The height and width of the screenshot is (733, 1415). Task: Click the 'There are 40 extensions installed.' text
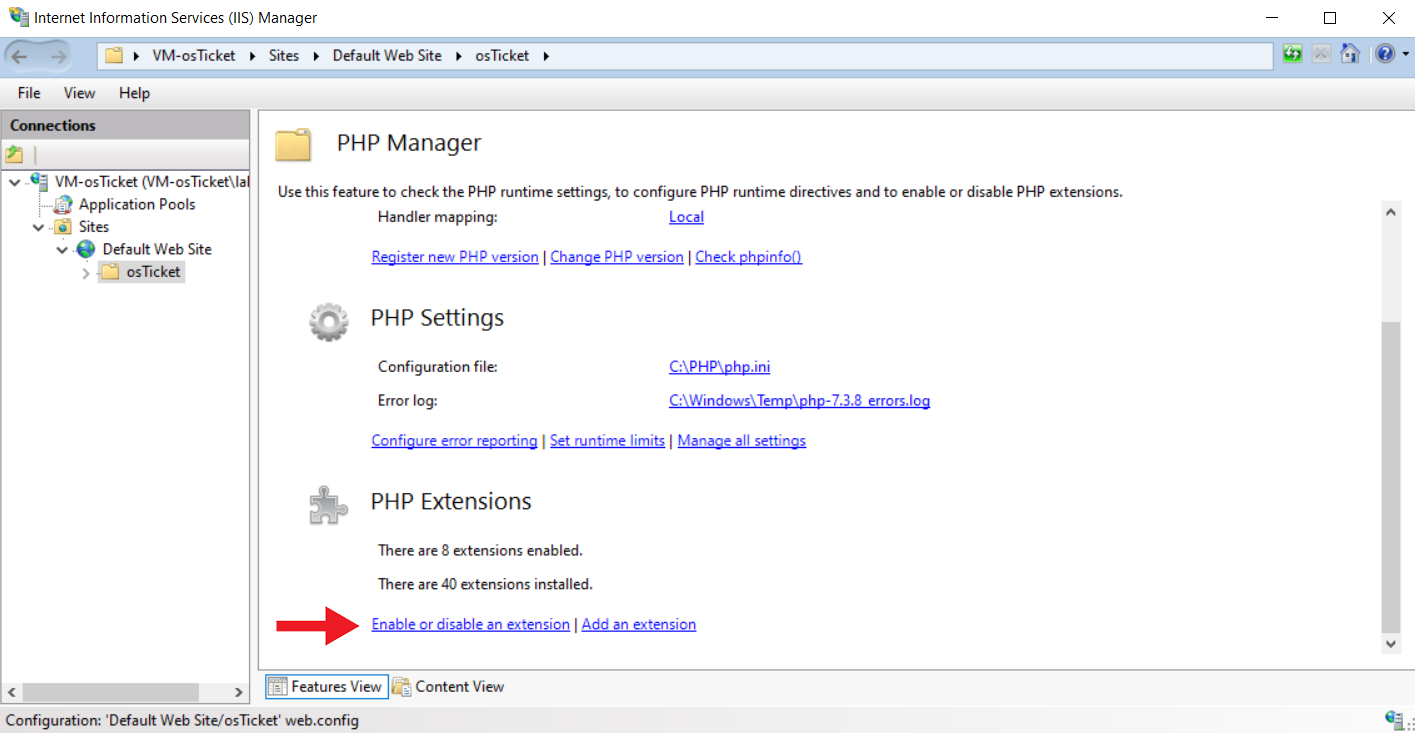click(x=485, y=584)
